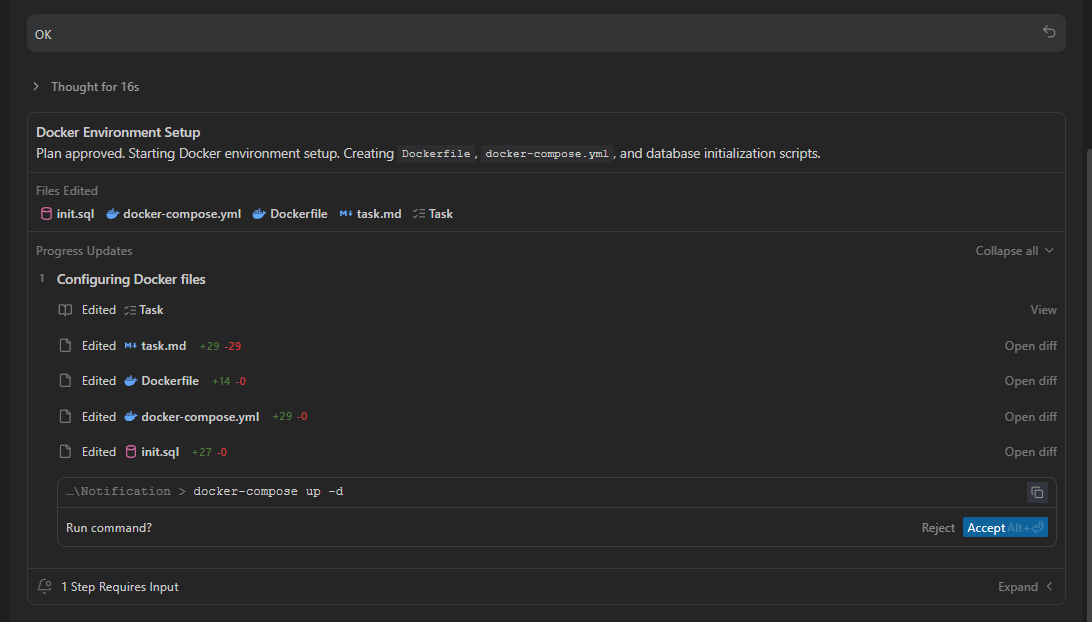
Task: Click the undo arrow icon in OK message
Action: click(x=1049, y=32)
